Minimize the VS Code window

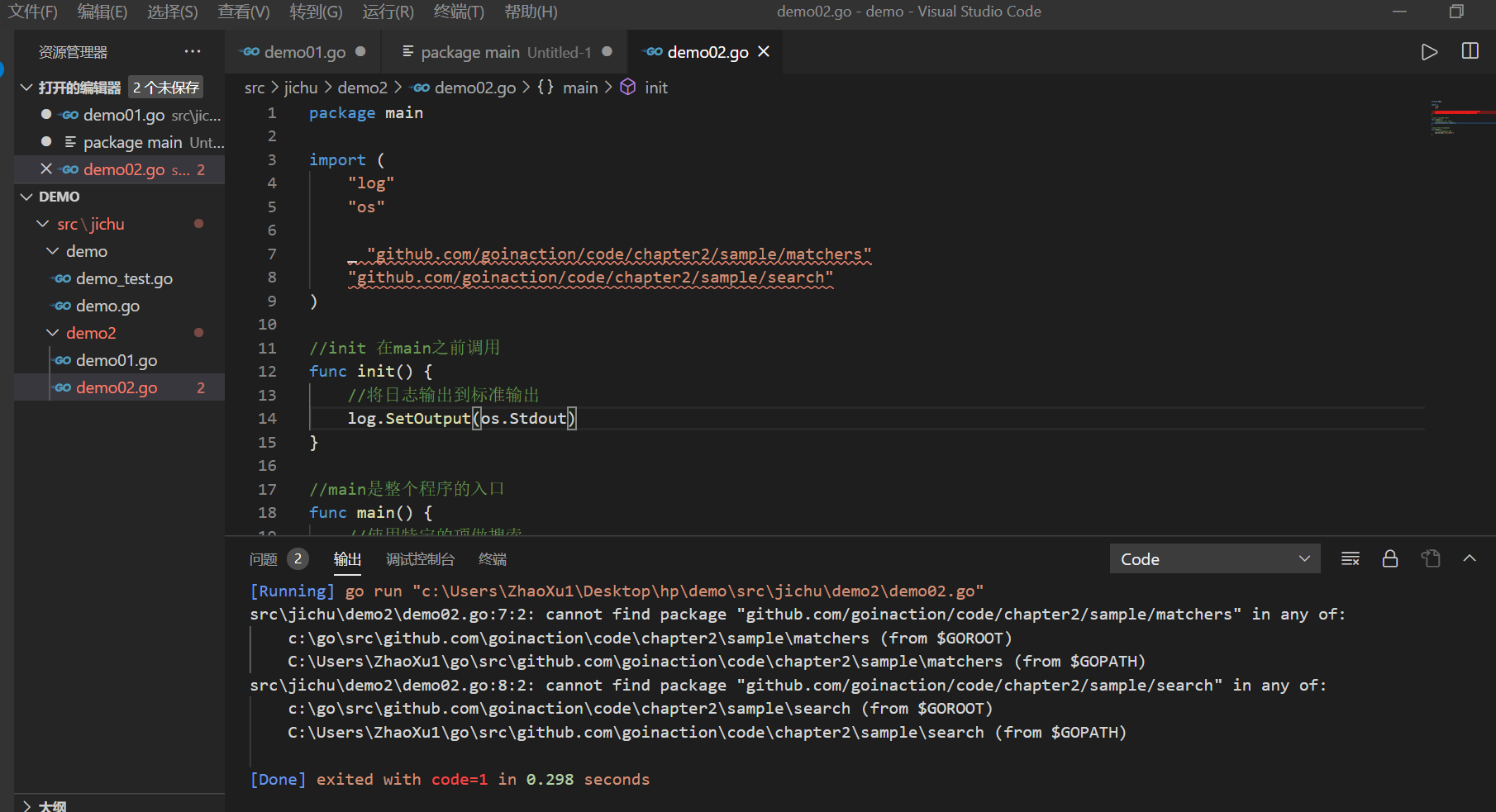pos(1399,12)
